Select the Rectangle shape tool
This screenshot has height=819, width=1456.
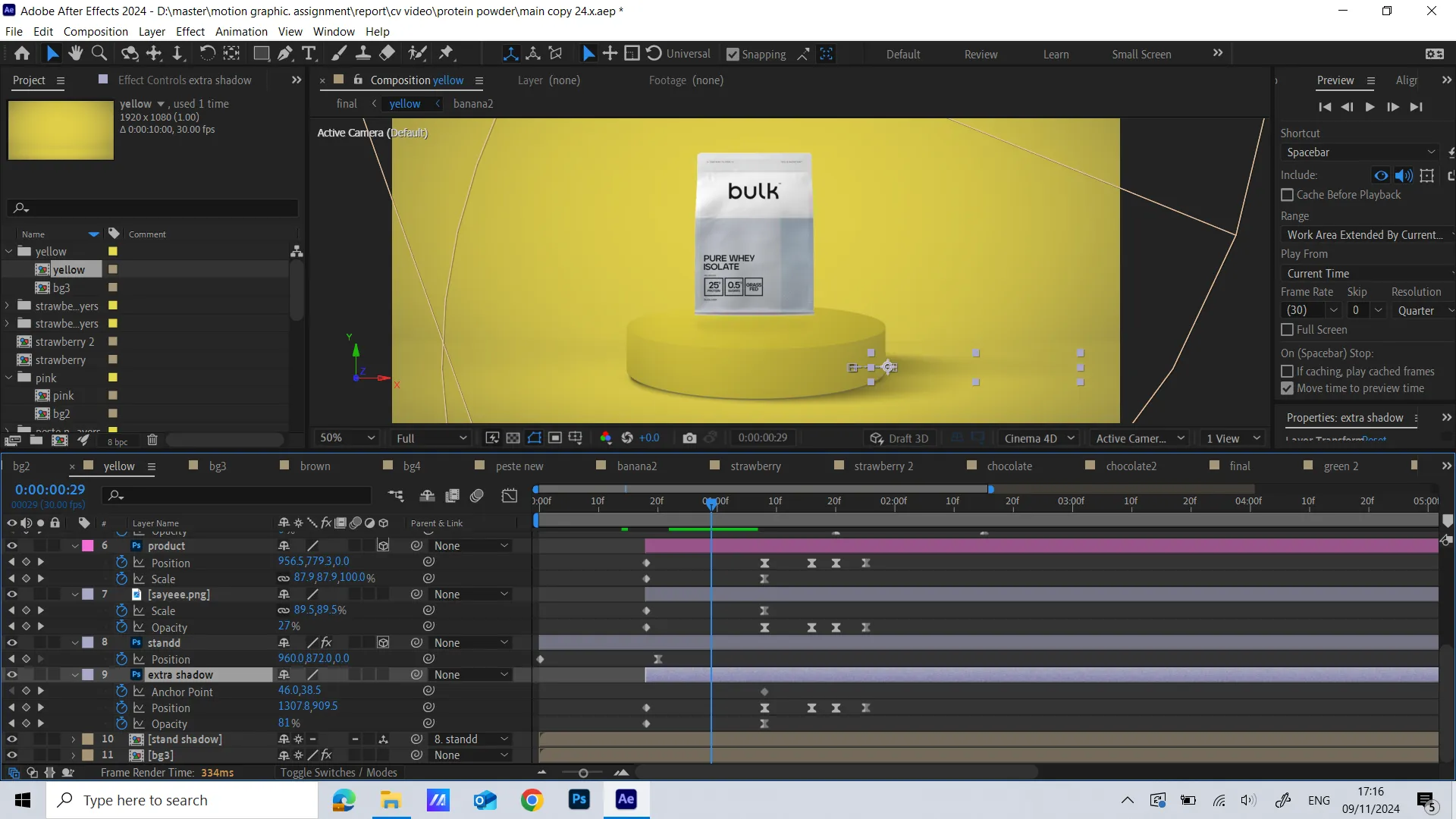pos(261,53)
